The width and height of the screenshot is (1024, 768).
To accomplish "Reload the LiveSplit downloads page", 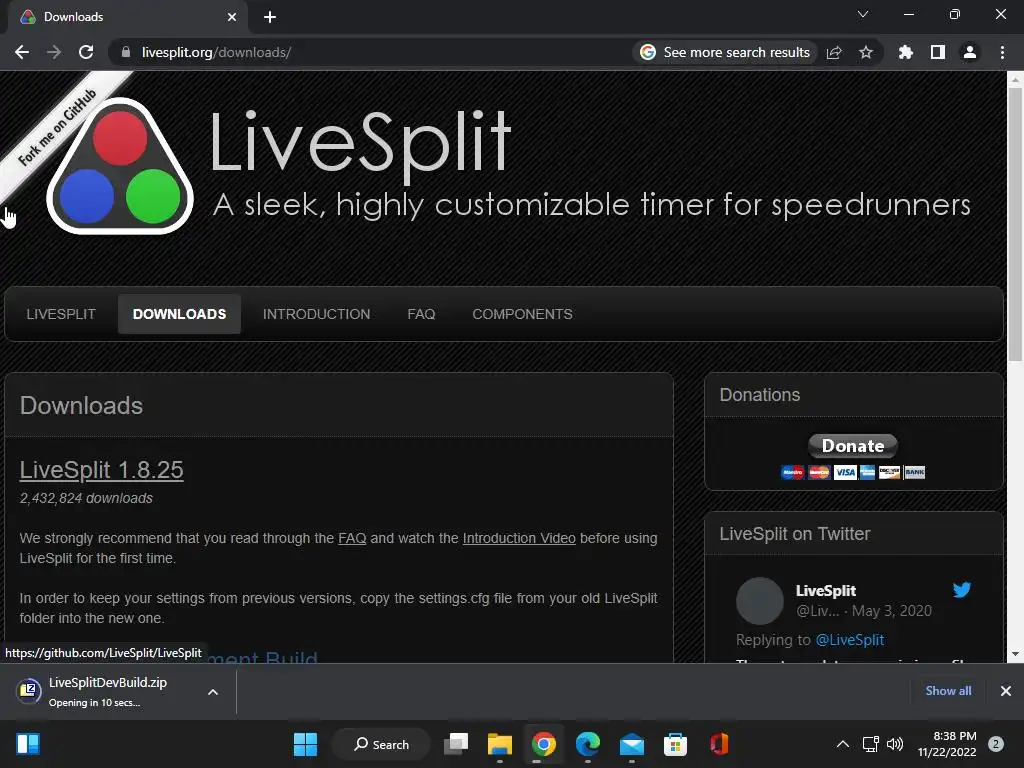I will pos(86,52).
